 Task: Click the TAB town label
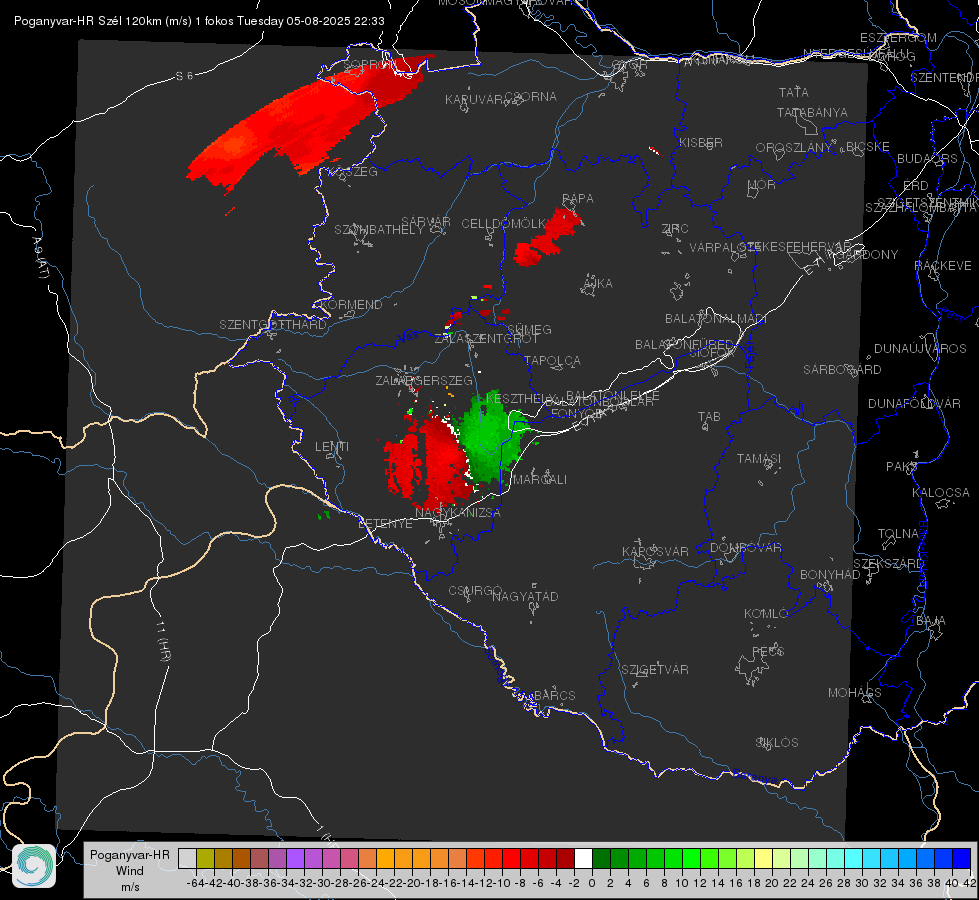click(x=709, y=417)
